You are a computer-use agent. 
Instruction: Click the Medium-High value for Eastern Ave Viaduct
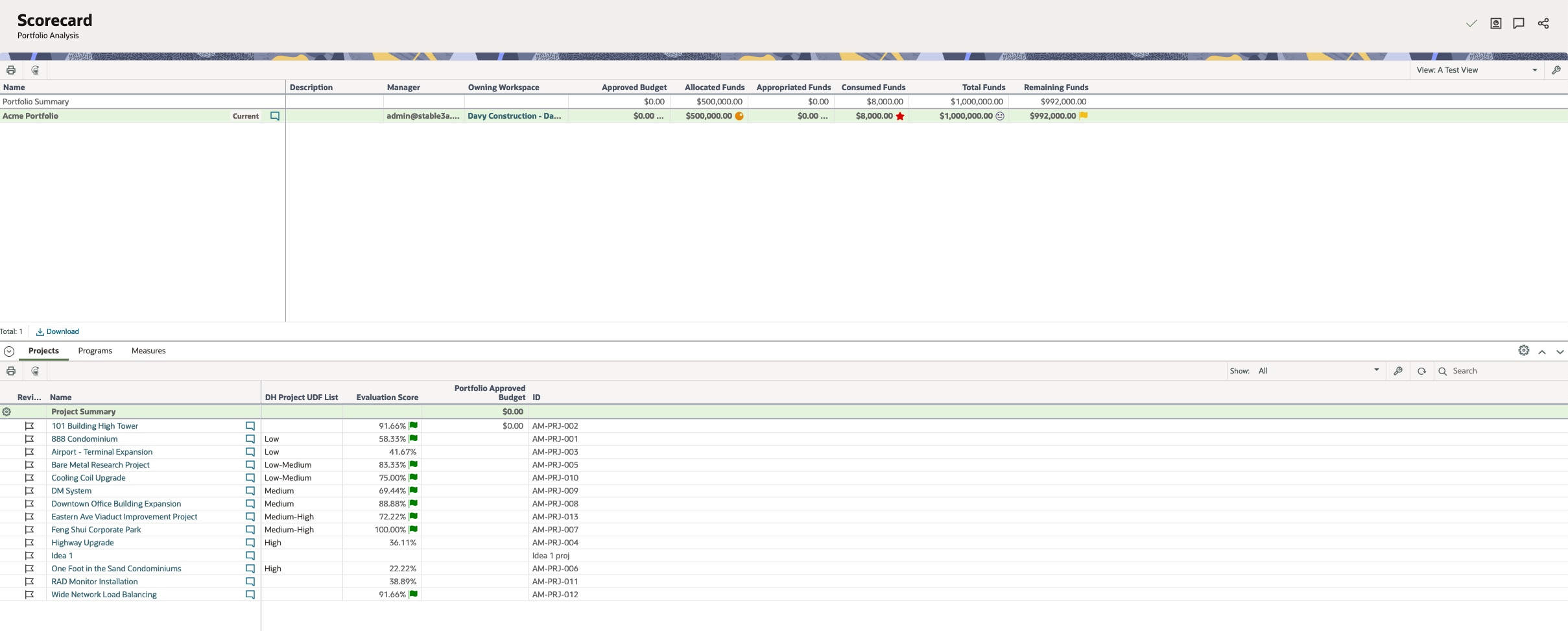(289, 517)
